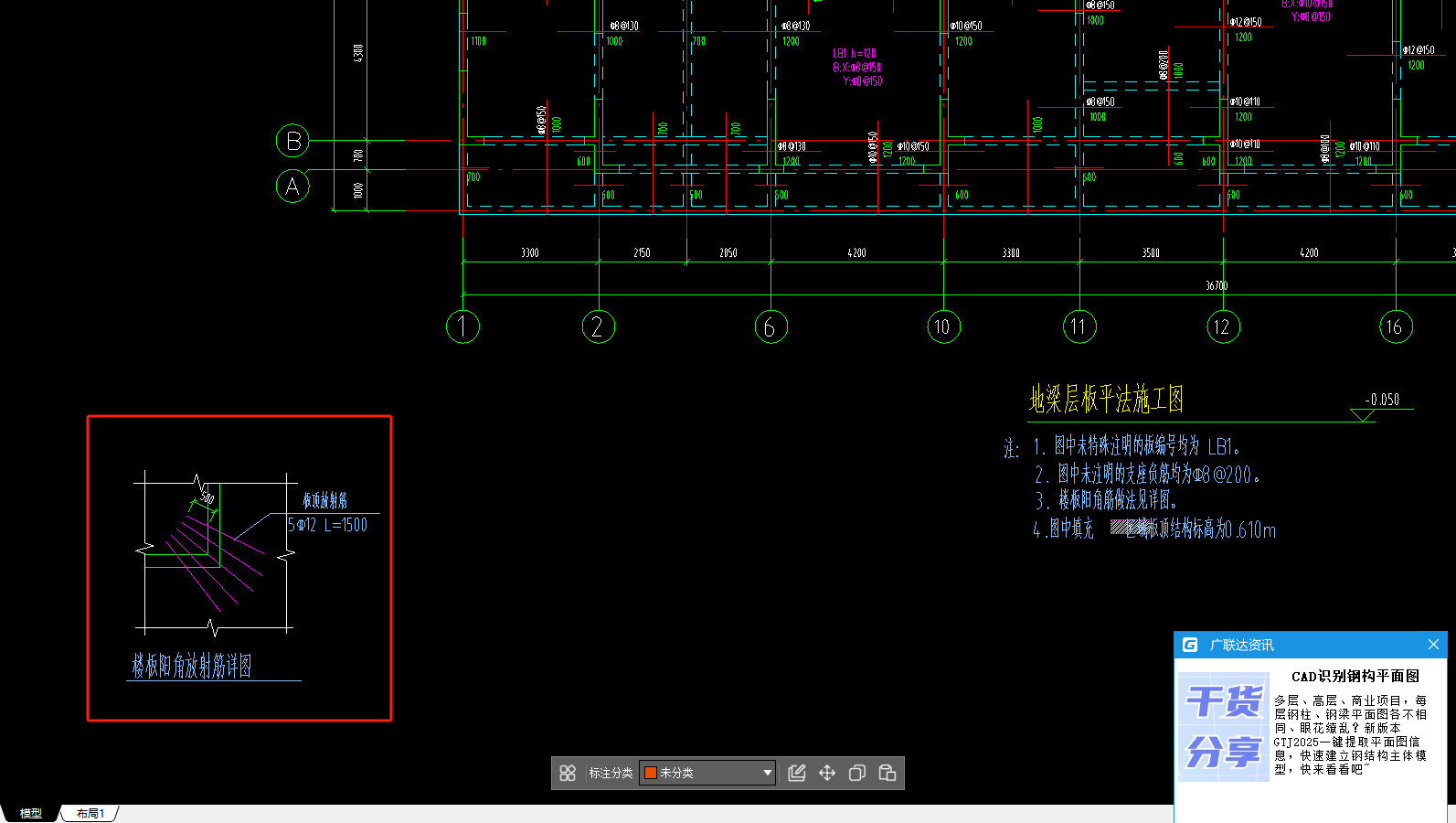Select note 4 about filled slab elevation

[x=1154, y=529]
